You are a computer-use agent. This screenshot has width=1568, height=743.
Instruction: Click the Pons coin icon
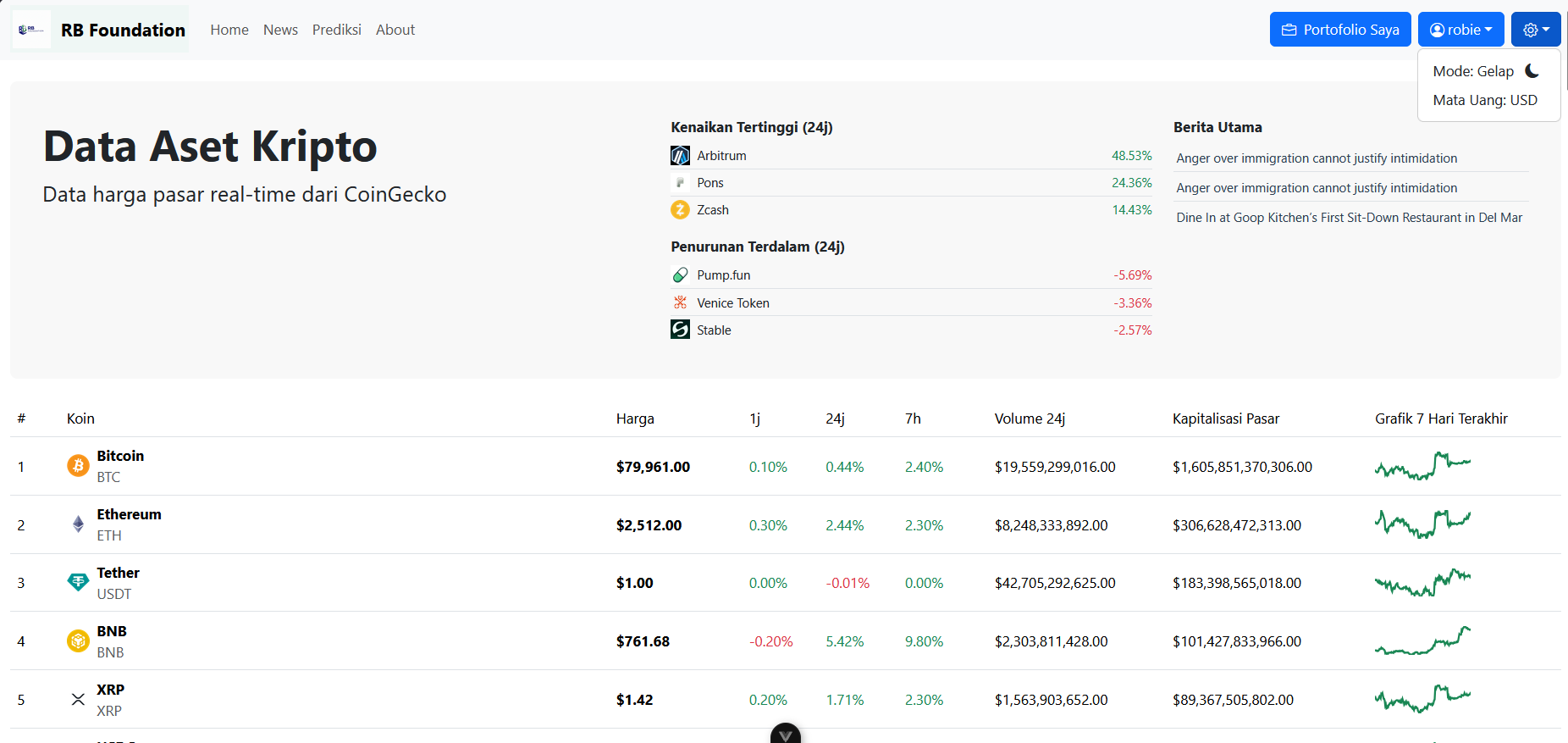click(x=680, y=183)
